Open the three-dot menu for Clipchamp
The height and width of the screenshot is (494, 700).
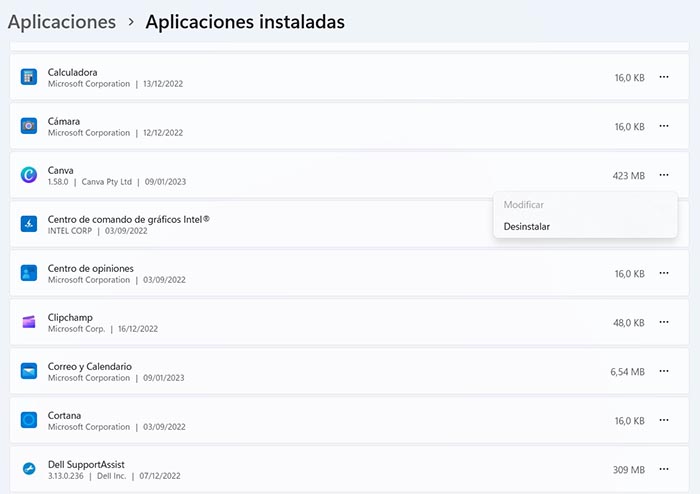[x=664, y=322]
